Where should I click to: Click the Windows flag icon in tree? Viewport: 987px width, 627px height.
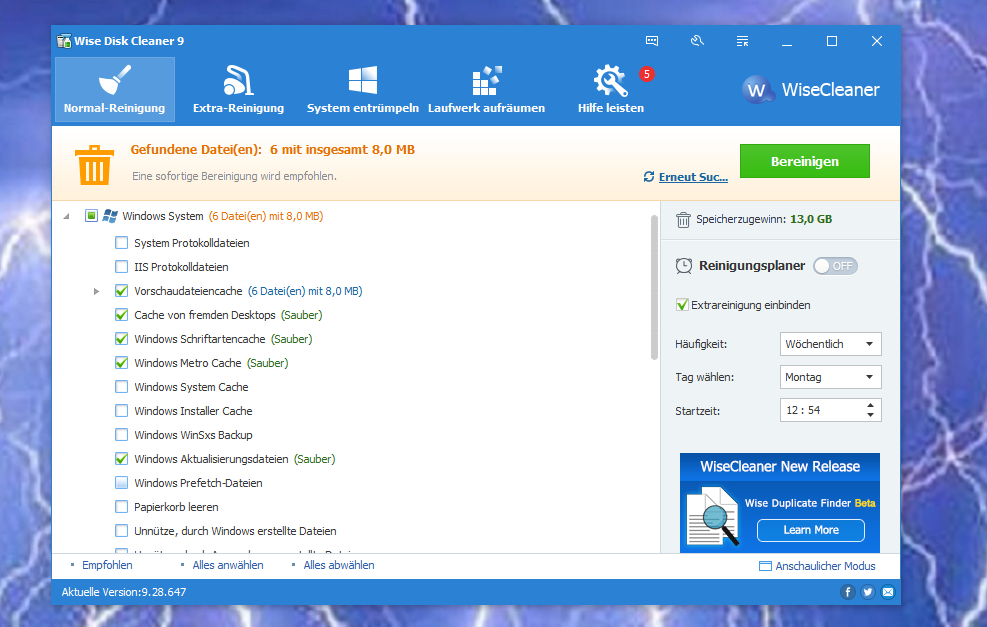pos(110,216)
